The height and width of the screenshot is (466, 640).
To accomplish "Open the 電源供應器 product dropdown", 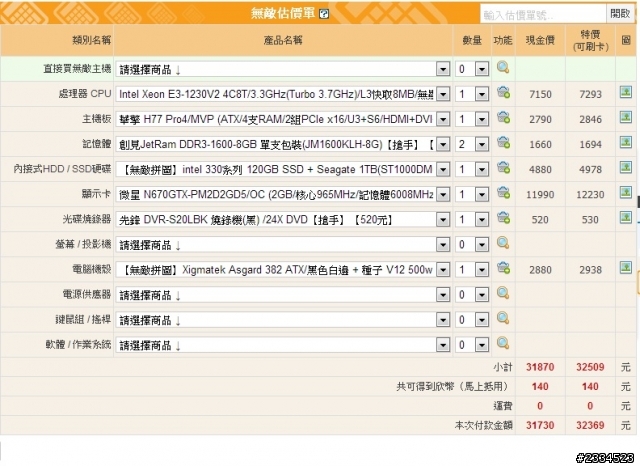I will [283, 295].
